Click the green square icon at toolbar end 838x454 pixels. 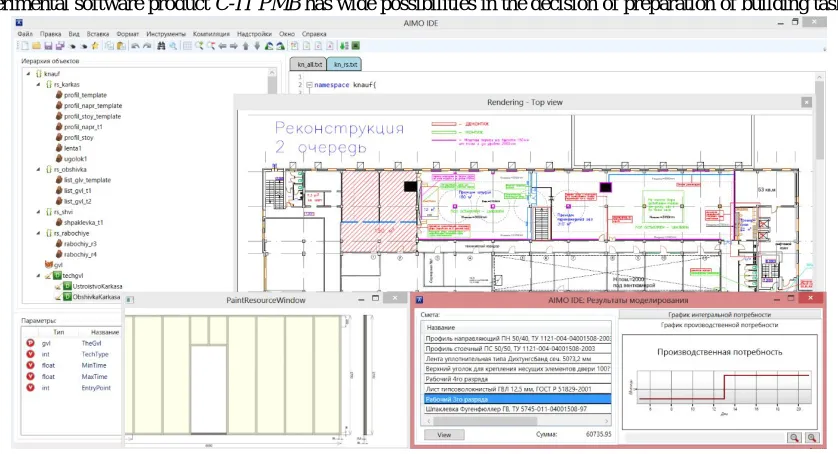click(x=356, y=46)
